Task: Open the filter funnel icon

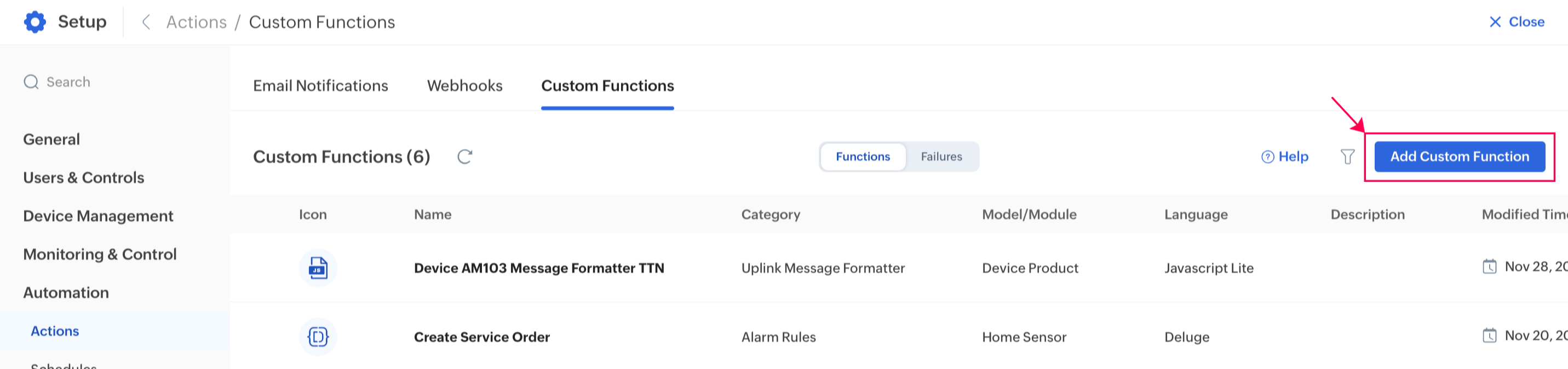Action: (1347, 157)
